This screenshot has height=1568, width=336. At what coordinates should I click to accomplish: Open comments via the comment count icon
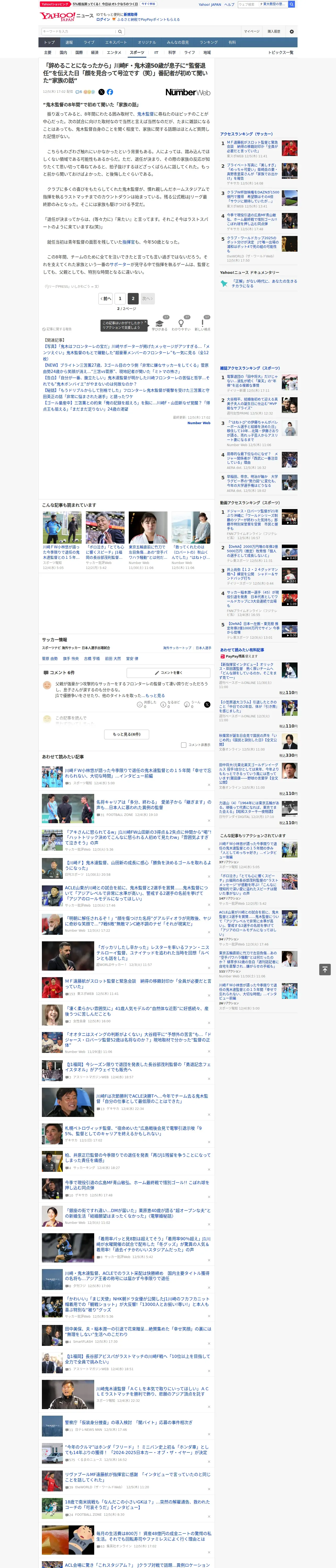[x=79, y=92]
